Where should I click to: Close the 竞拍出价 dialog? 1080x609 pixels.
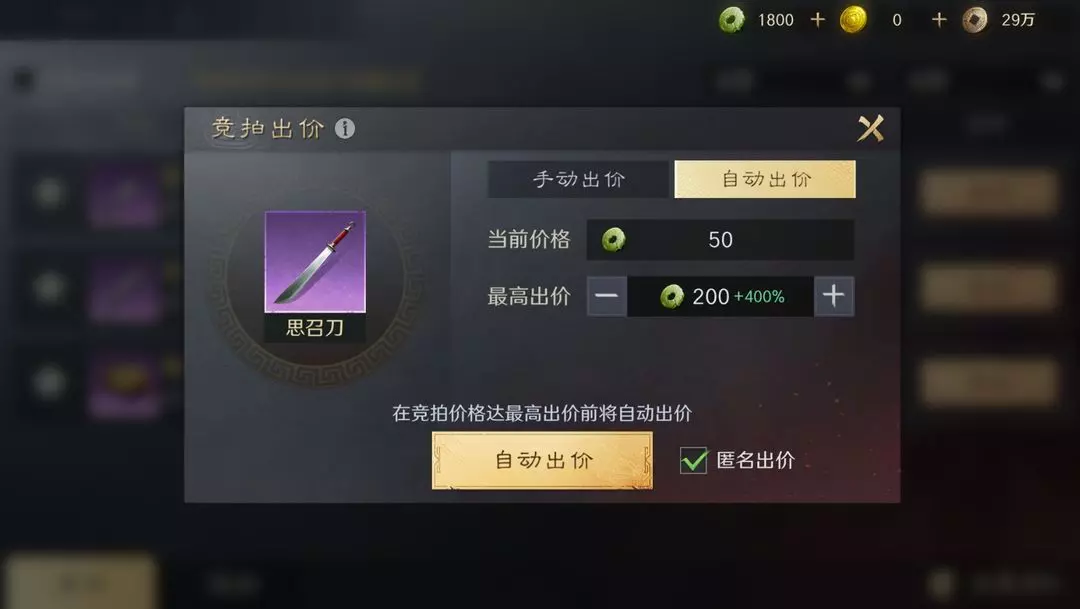click(x=870, y=128)
